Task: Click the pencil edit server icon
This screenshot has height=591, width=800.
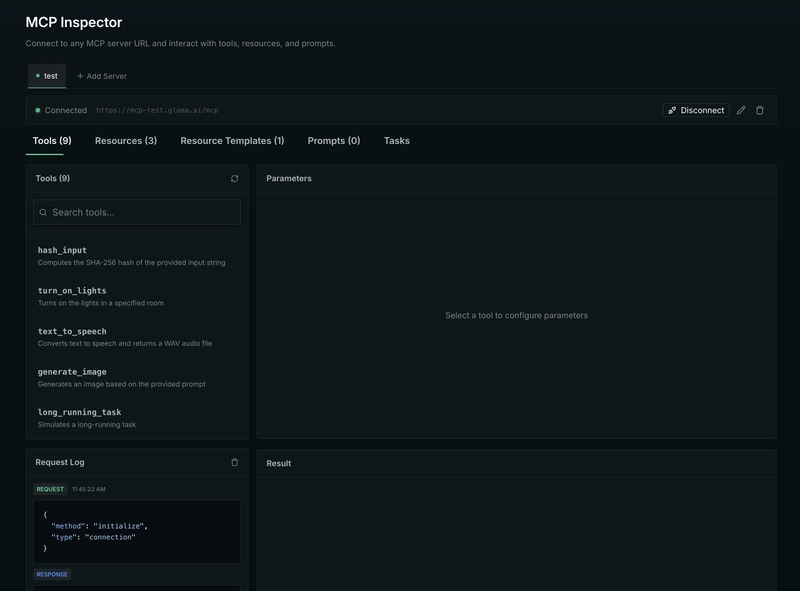Action: [741, 110]
